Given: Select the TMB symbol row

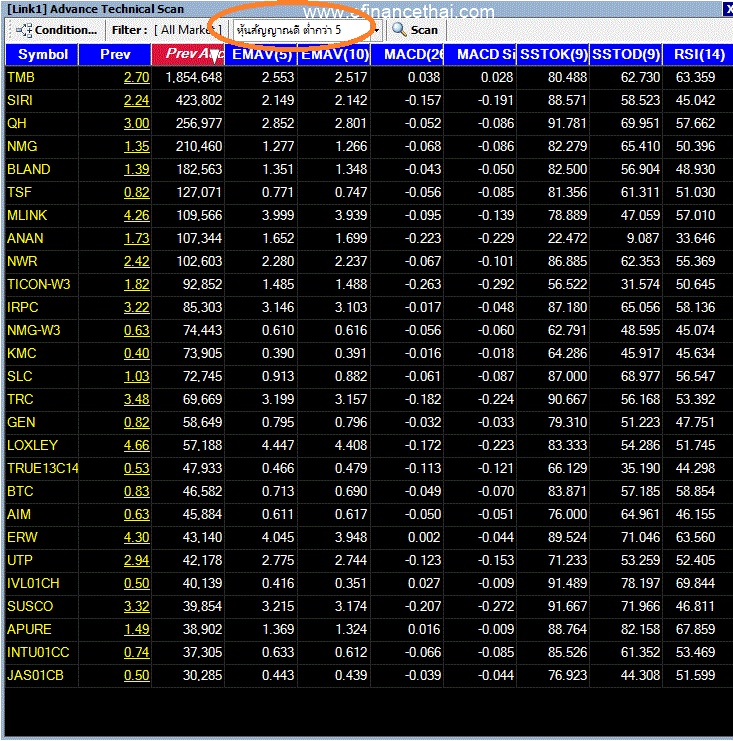Looking at the screenshot, I should (x=21, y=77).
